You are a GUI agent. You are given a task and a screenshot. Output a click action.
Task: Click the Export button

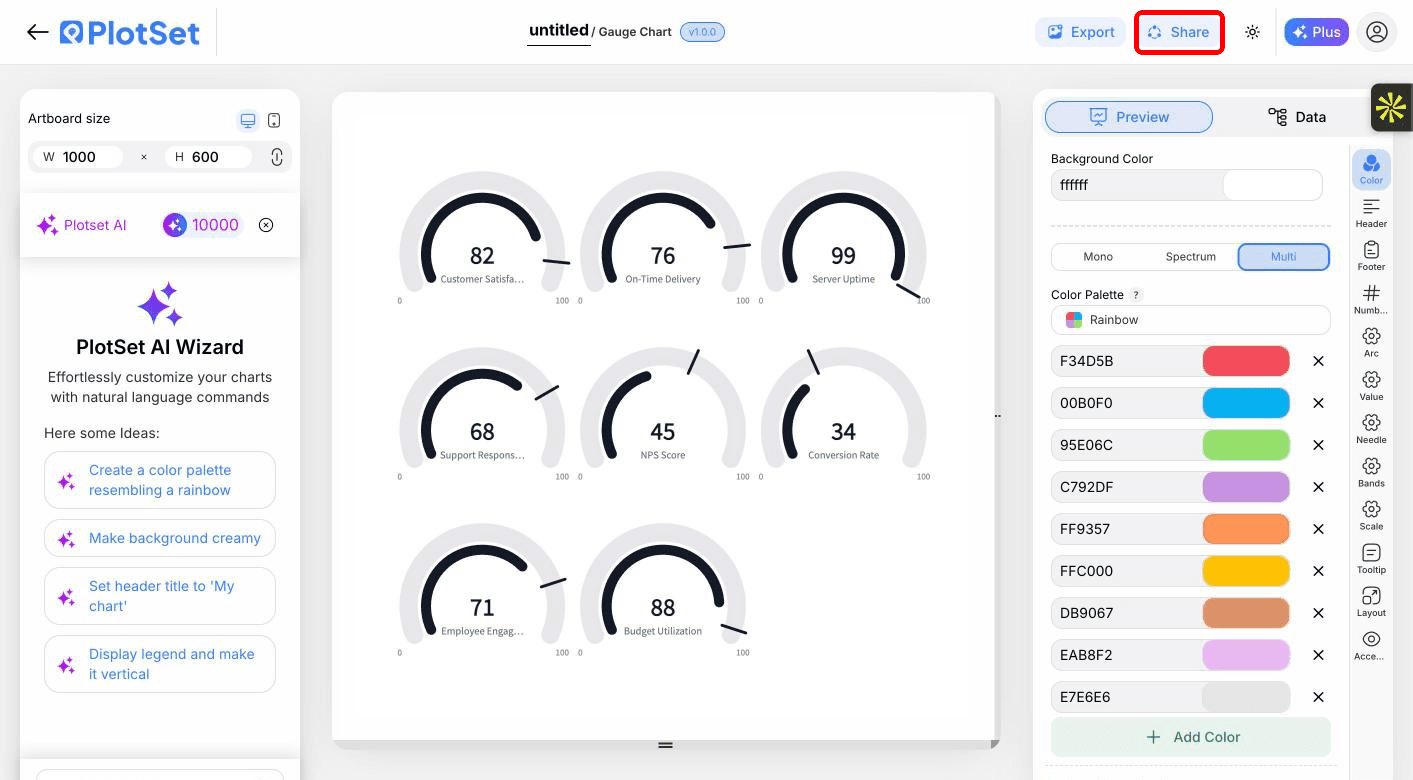point(1081,32)
